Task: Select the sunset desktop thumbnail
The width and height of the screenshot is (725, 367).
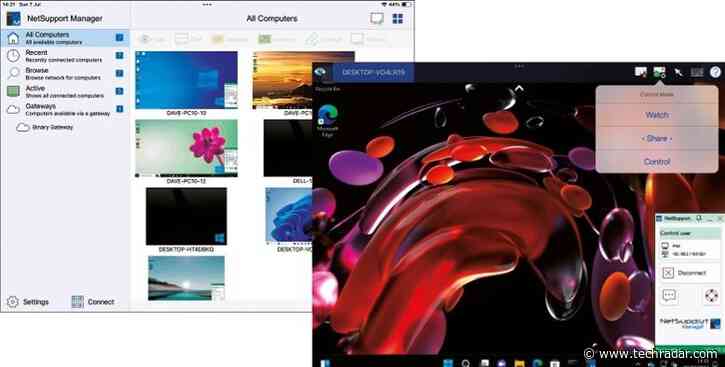Action: point(283,80)
